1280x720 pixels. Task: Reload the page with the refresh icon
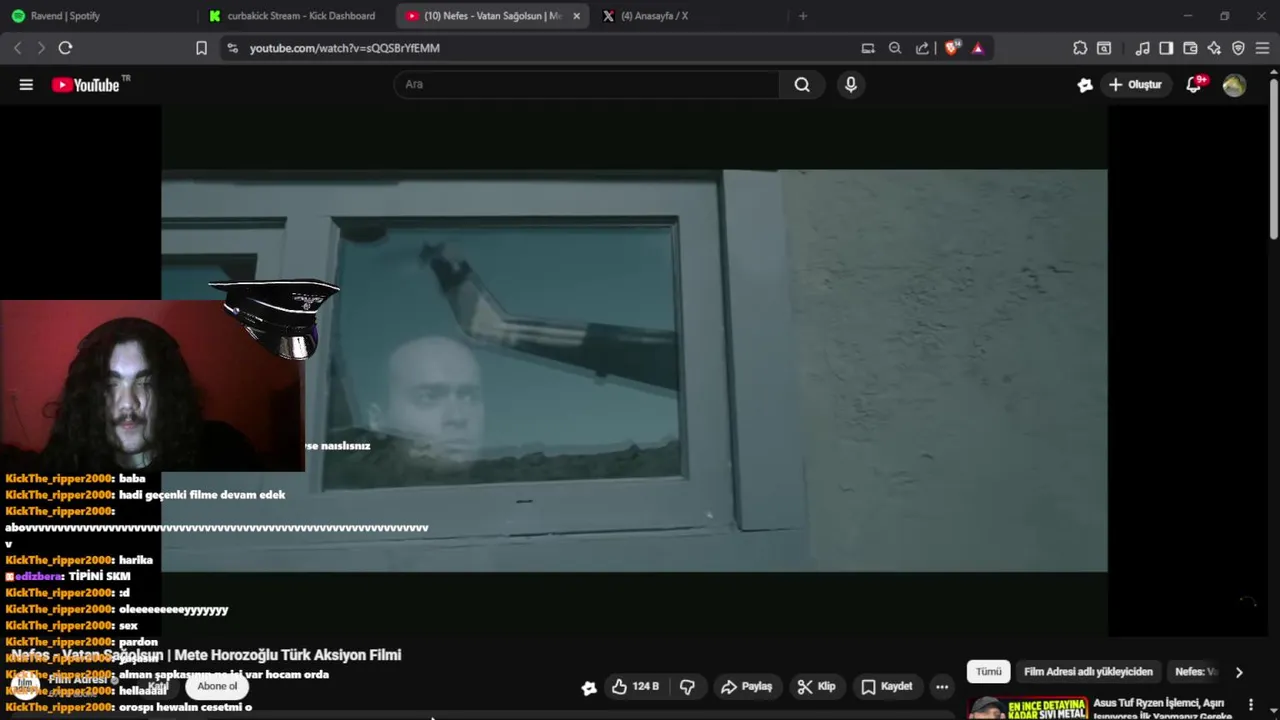65,48
